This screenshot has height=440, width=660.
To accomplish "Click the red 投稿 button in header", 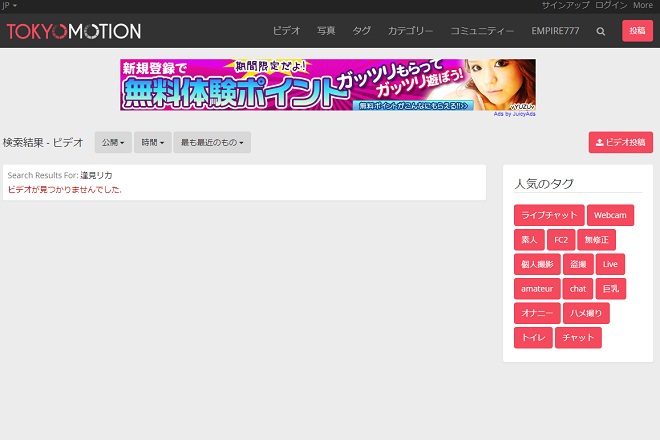I will 637,31.
